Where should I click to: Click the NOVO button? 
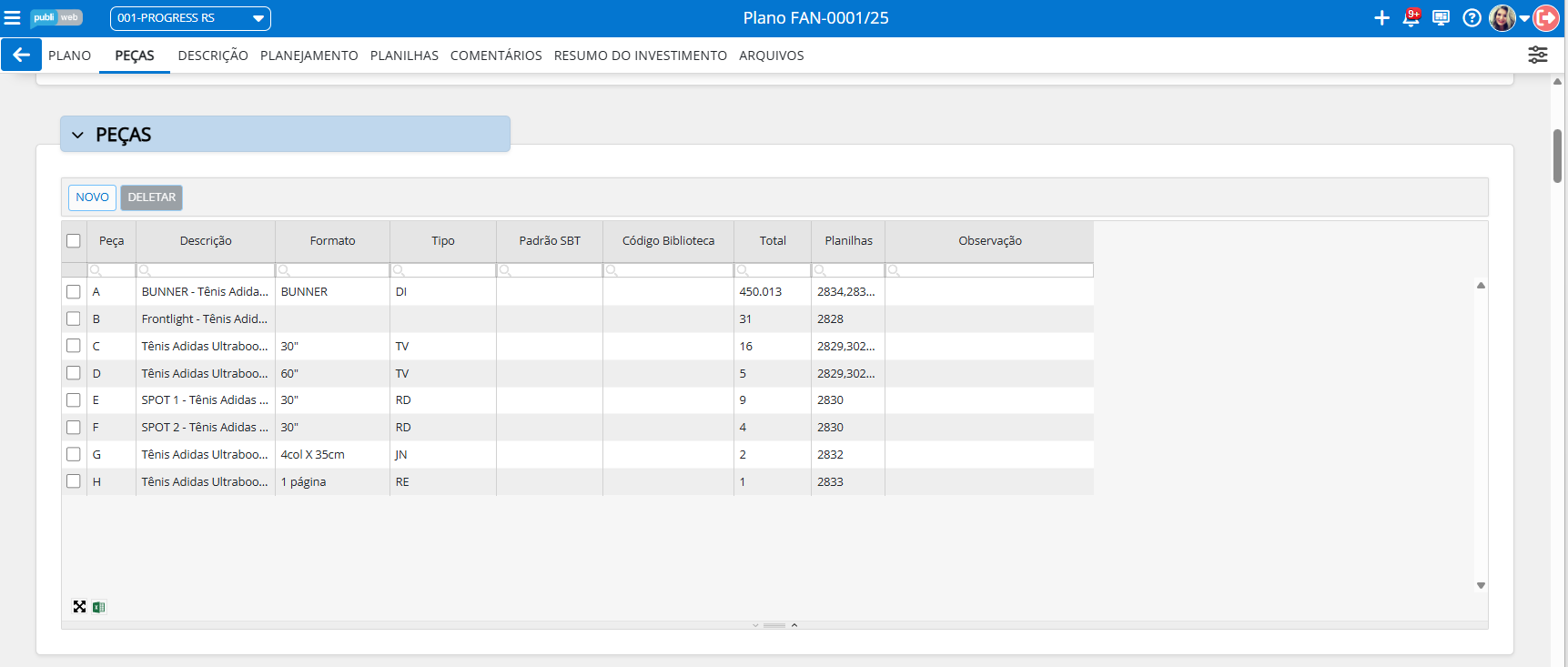pos(92,197)
